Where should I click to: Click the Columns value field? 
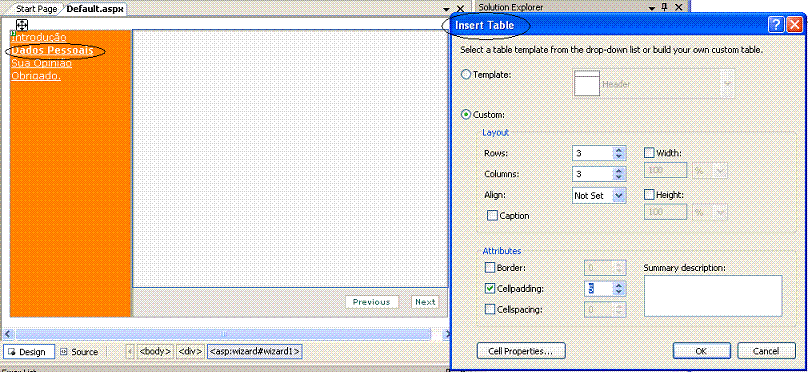[x=593, y=174]
